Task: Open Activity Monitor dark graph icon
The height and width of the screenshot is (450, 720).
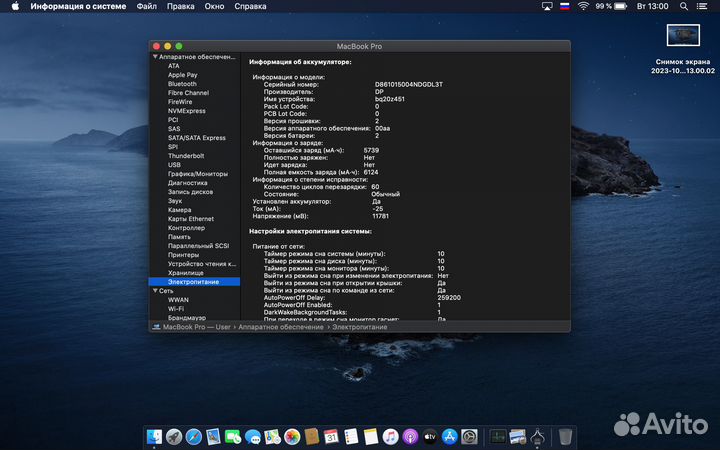Action: pyautogui.click(x=498, y=437)
